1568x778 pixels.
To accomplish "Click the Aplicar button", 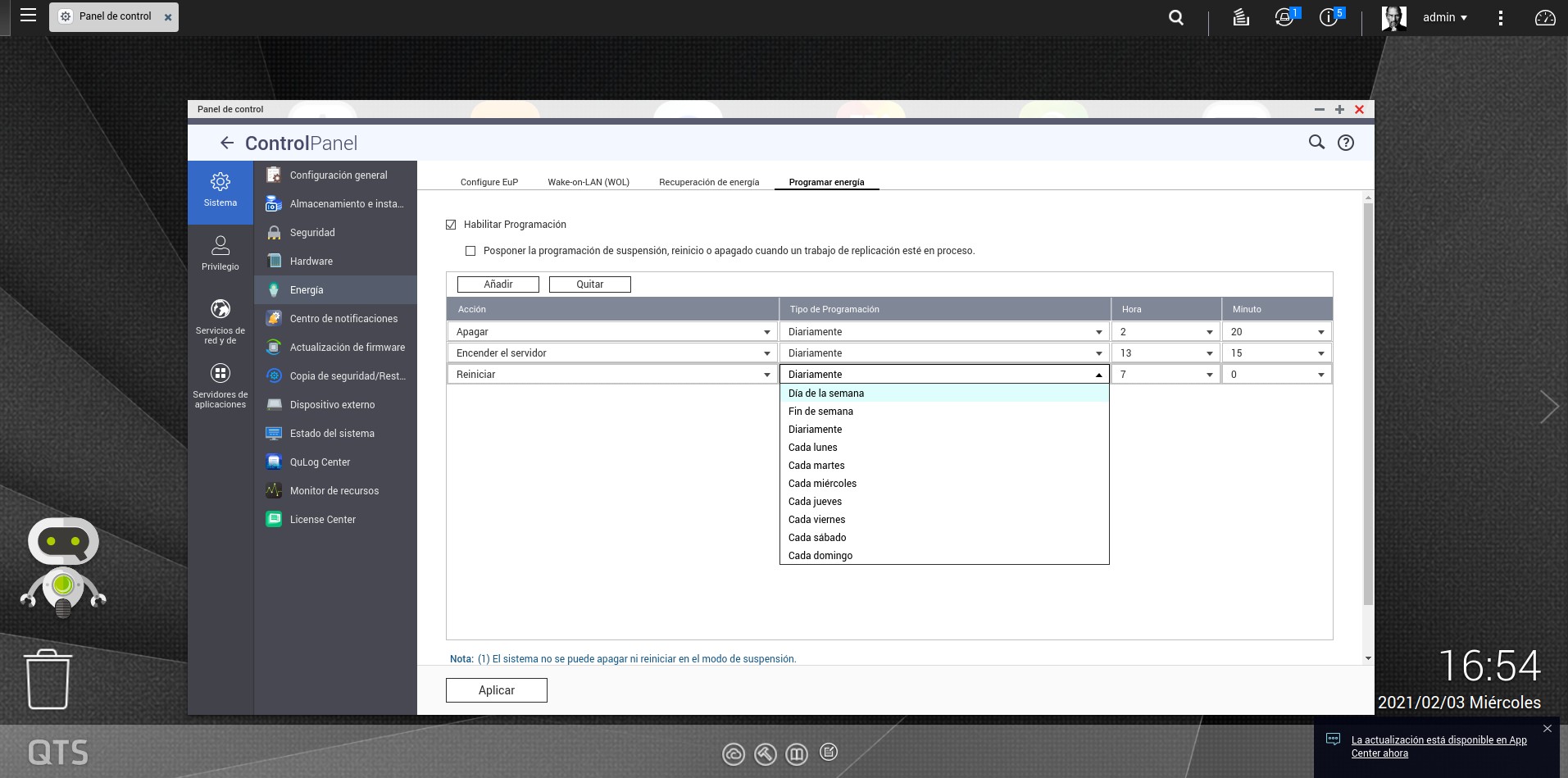I will coord(496,690).
